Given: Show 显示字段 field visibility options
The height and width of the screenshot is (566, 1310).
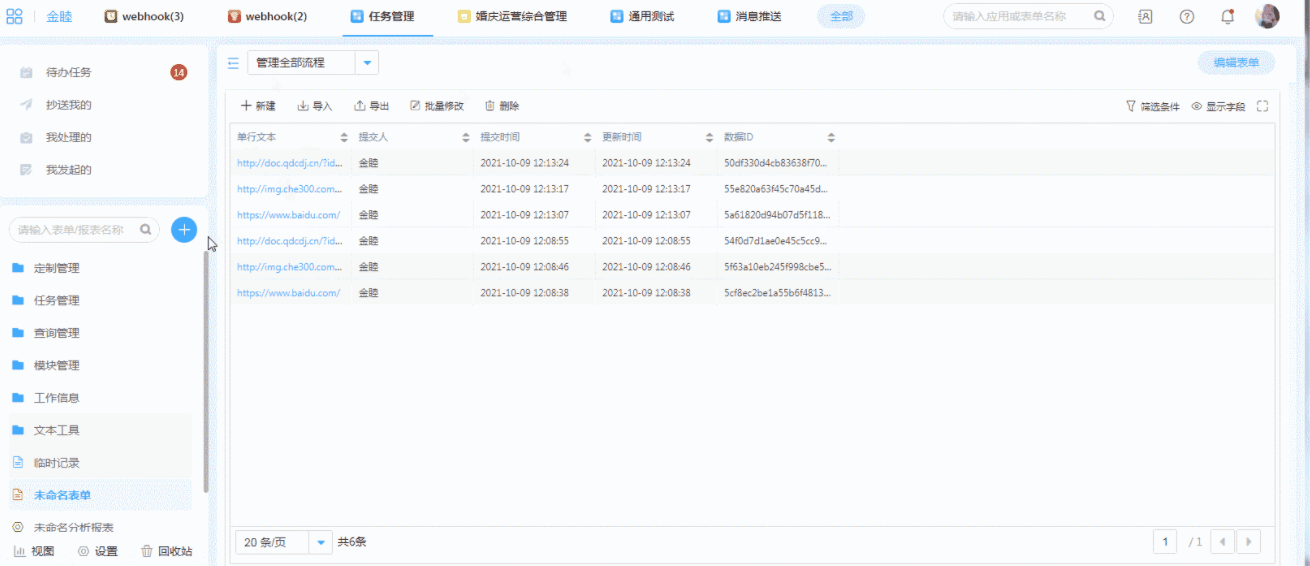Looking at the screenshot, I should [x=1218, y=106].
